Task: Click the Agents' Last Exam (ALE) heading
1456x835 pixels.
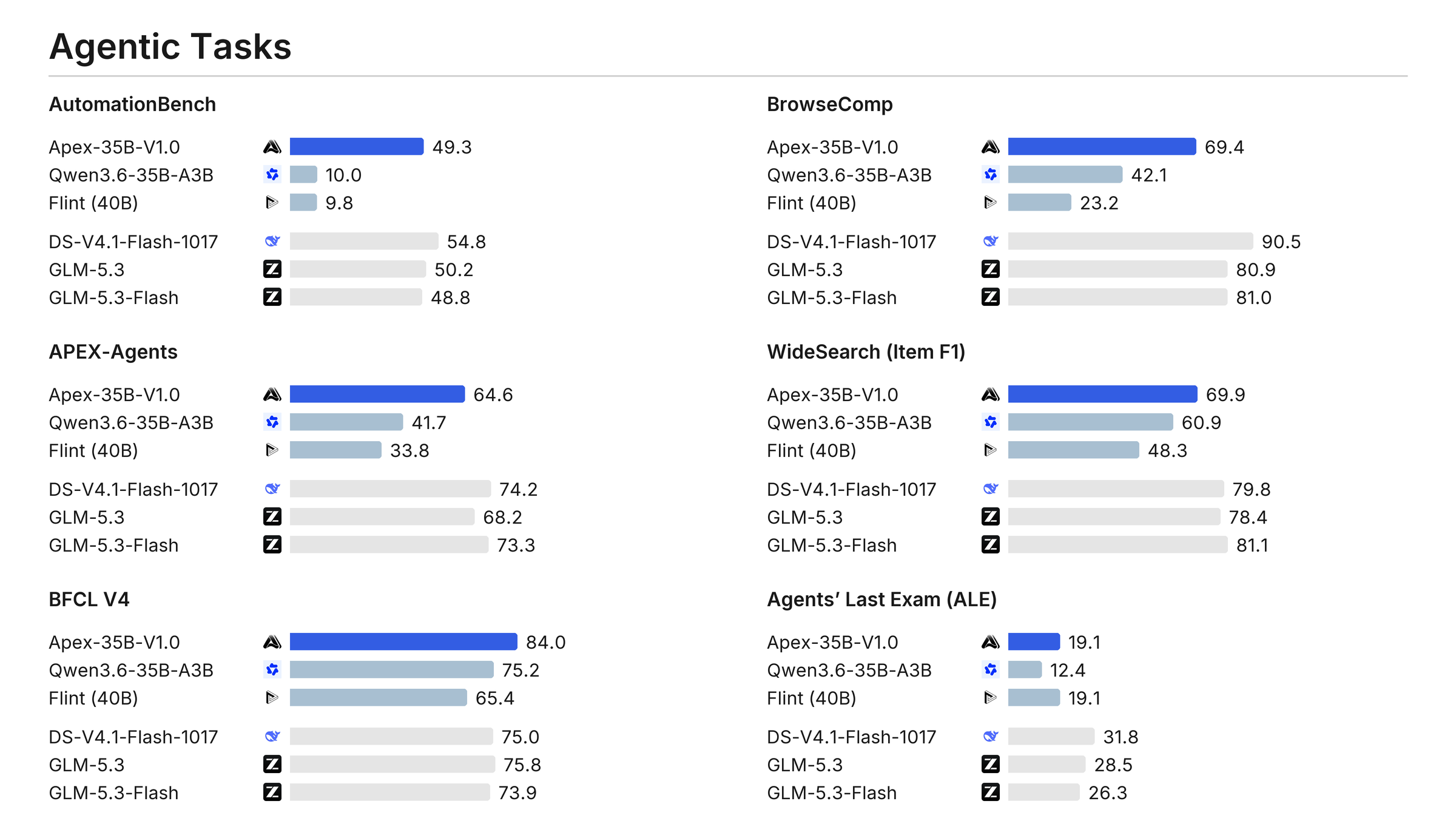Action: [x=881, y=600]
